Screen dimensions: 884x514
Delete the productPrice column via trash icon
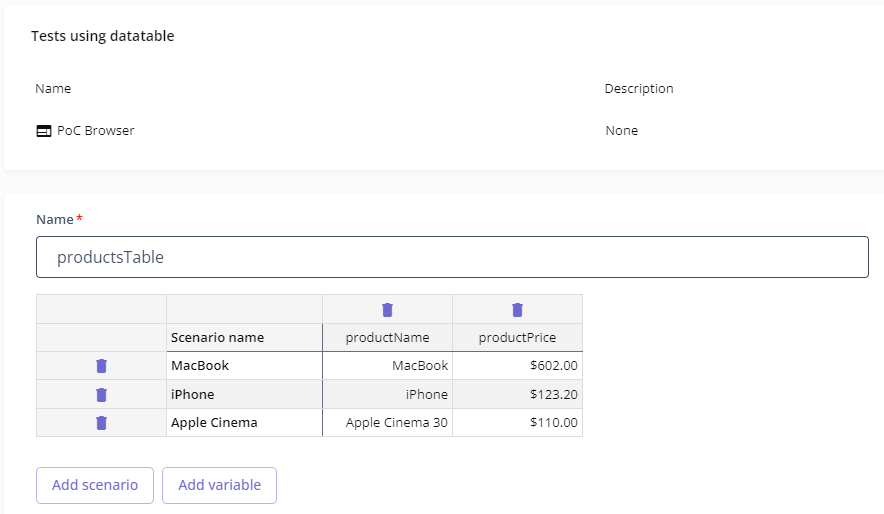point(517,310)
